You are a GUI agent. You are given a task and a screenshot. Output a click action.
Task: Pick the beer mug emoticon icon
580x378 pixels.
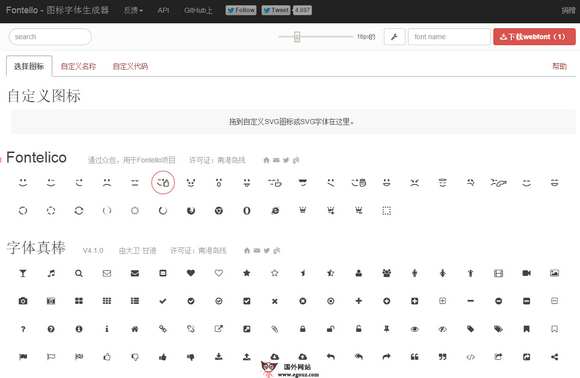click(359, 182)
